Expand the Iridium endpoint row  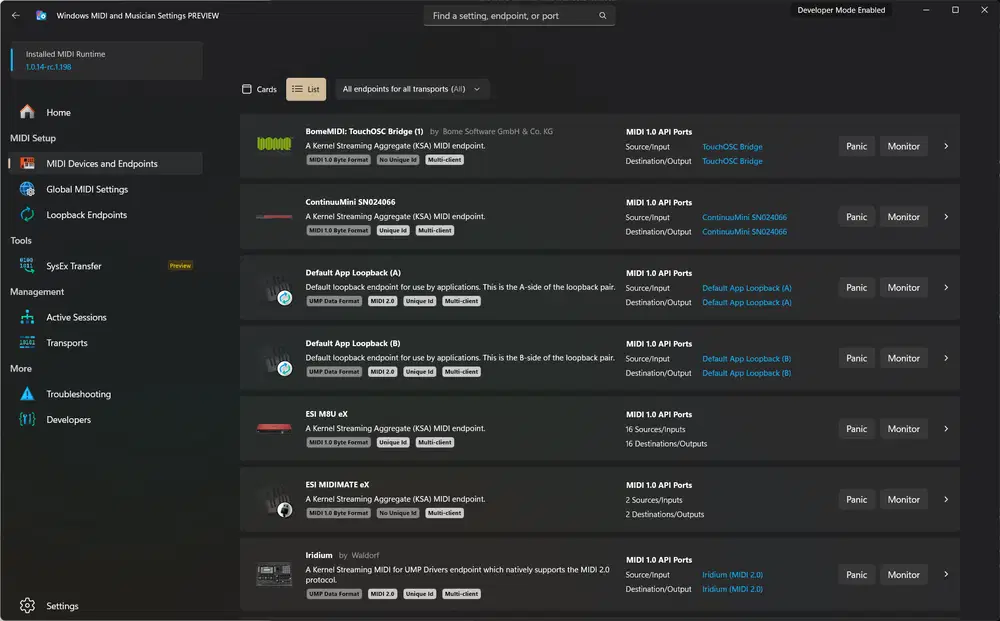(946, 574)
